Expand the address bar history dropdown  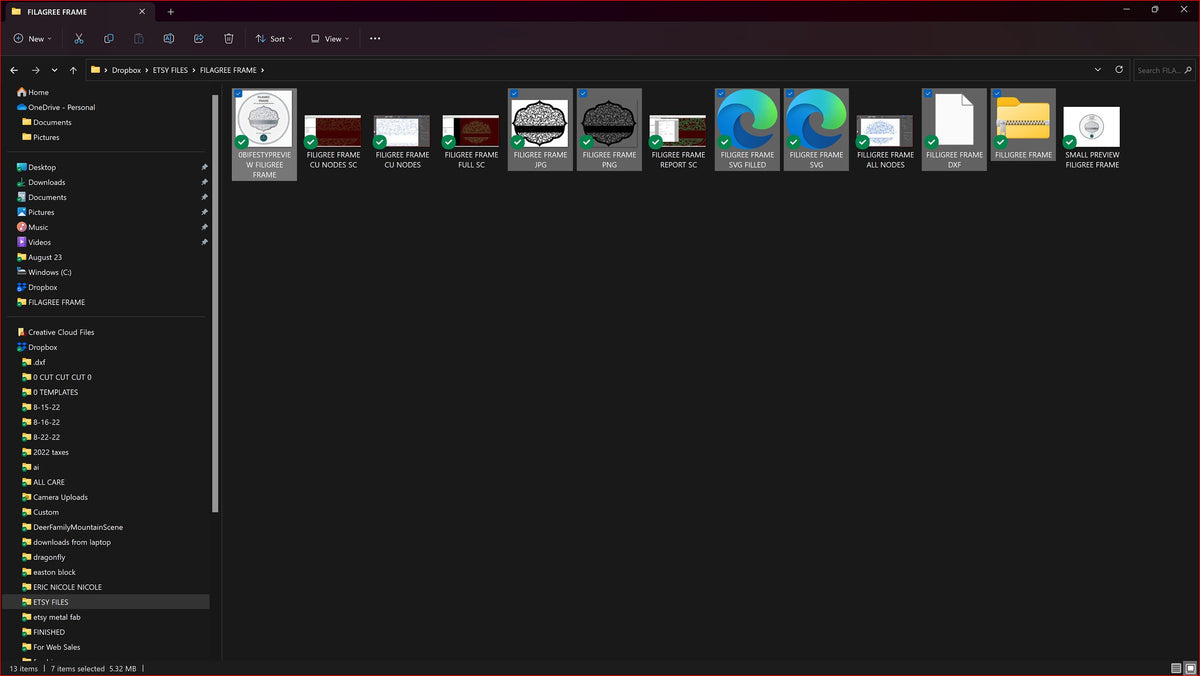(1098, 70)
